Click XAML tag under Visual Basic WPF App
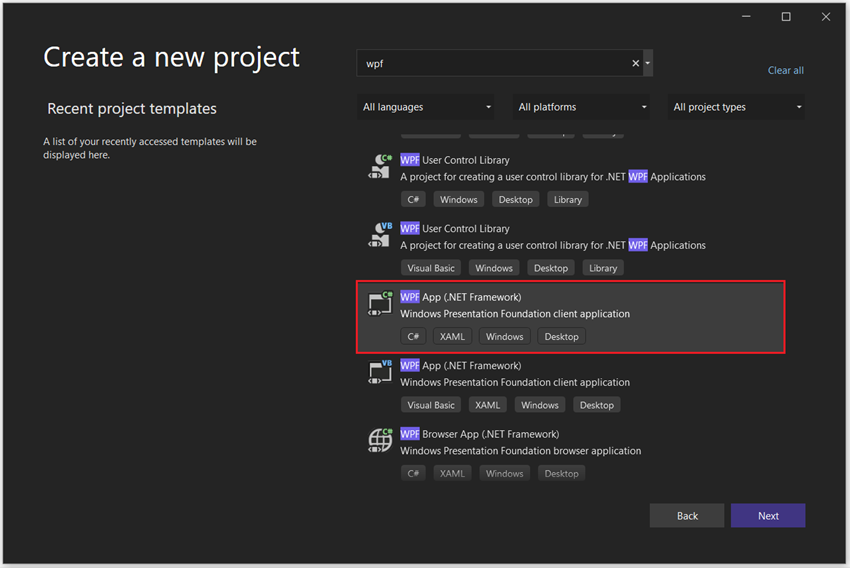The image size is (850, 568). 487,405
